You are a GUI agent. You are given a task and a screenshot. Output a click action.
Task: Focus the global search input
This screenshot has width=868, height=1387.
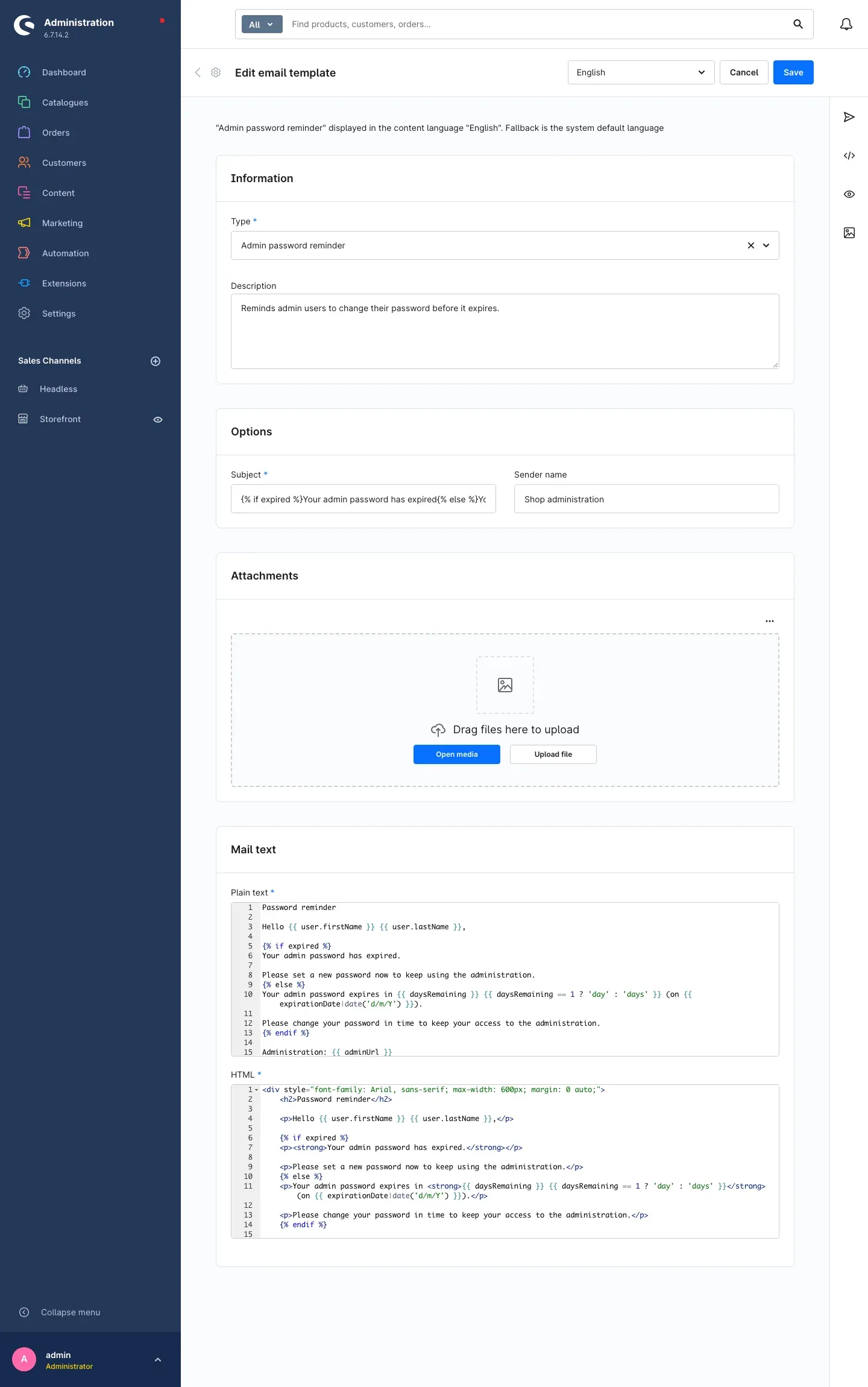[x=536, y=24]
